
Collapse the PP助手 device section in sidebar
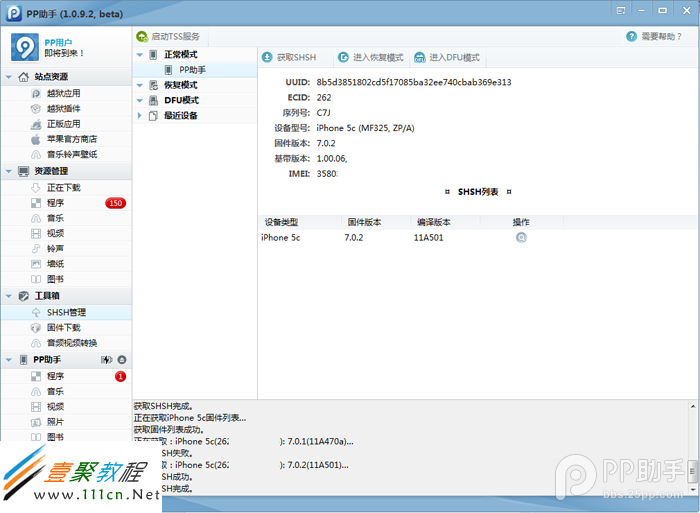pyautogui.click(x=8, y=359)
